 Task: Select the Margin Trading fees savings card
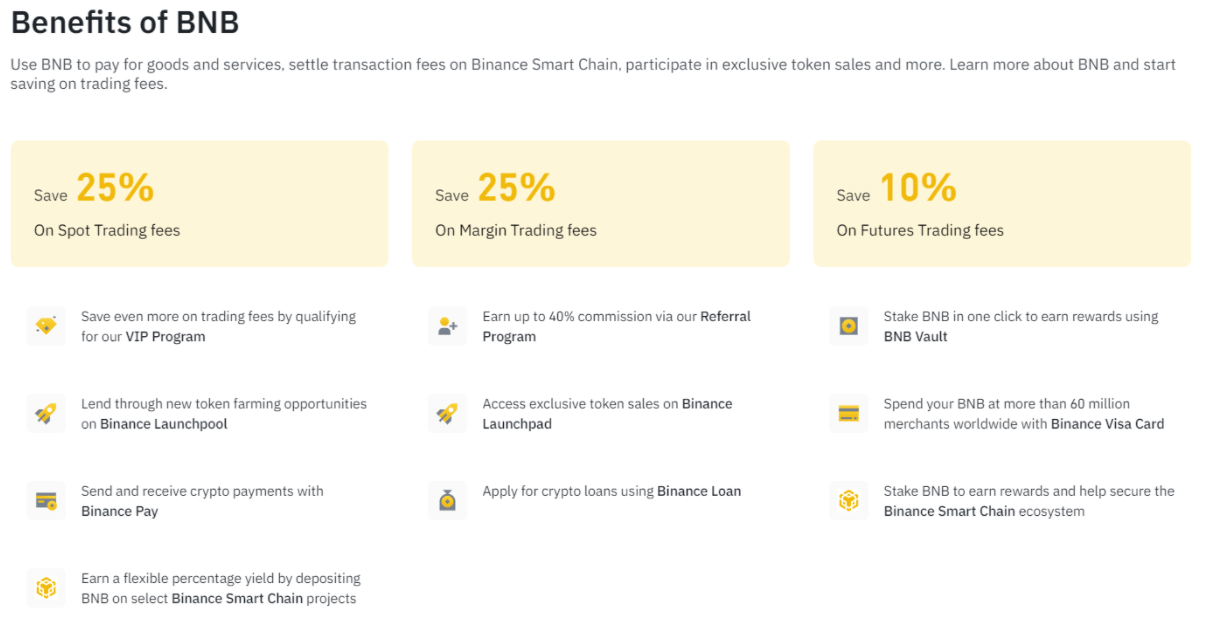[600, 204]
